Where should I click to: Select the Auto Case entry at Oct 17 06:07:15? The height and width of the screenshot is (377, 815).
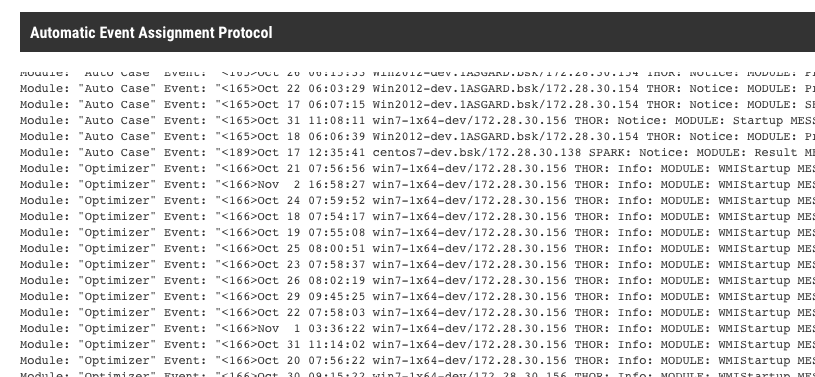(417, 105)
